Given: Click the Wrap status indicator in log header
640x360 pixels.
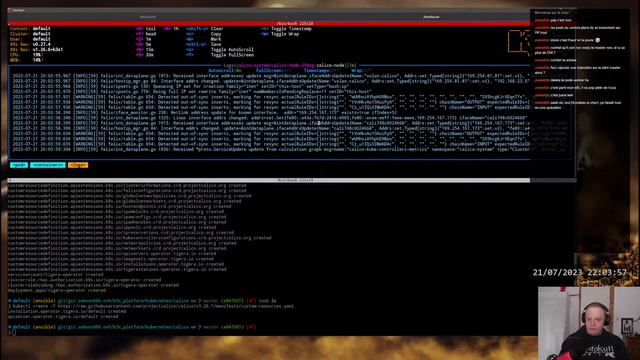Looking at the screenshot, I should (361, 70).
